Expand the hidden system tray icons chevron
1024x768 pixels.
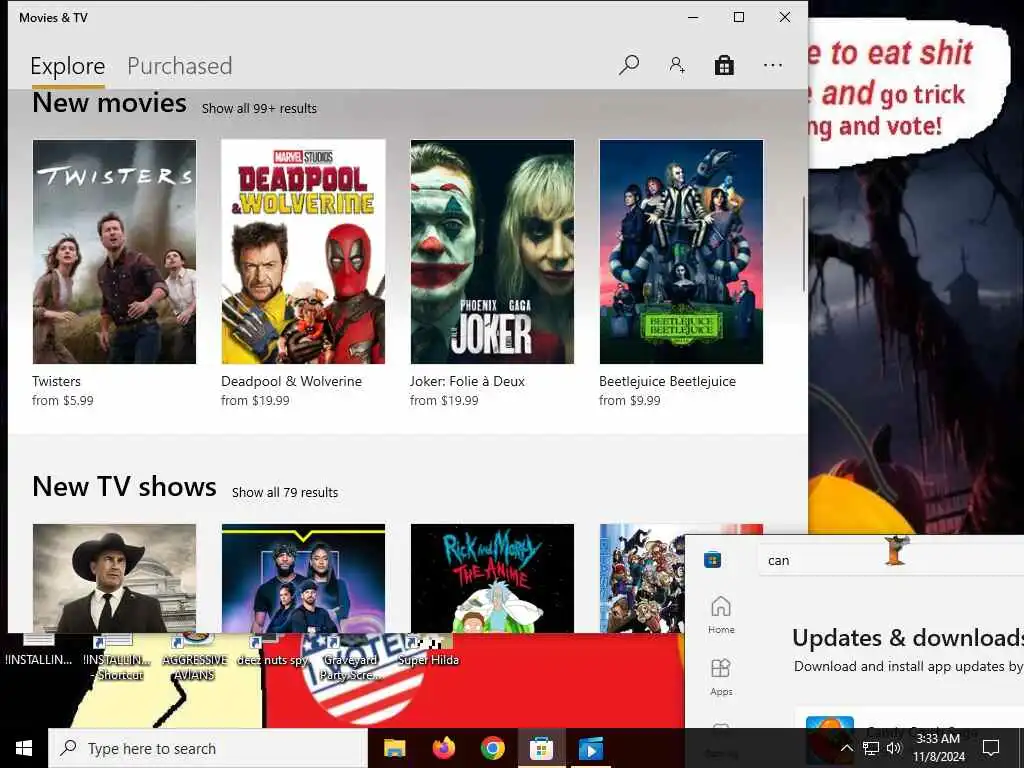pyautogui.click(x=846, y=748)
